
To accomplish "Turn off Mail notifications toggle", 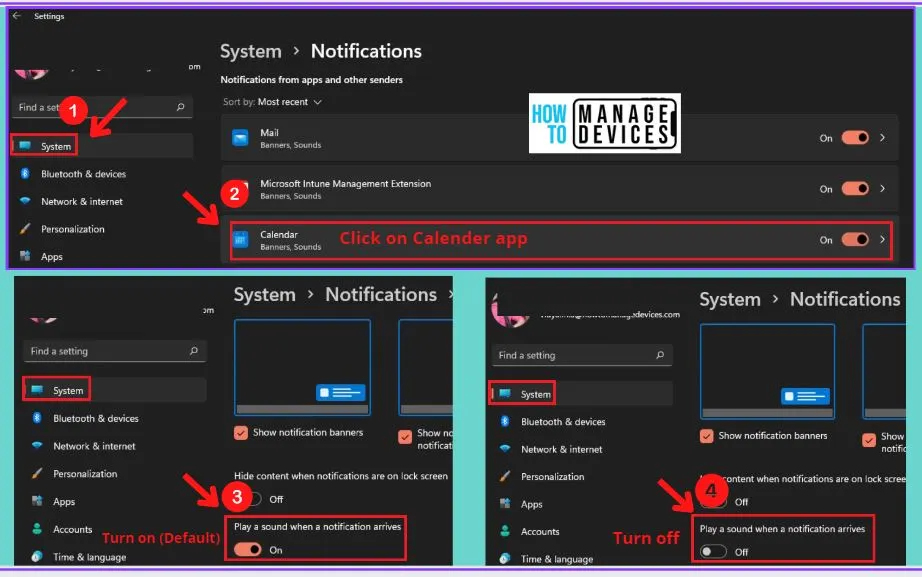I will [855, 138].
